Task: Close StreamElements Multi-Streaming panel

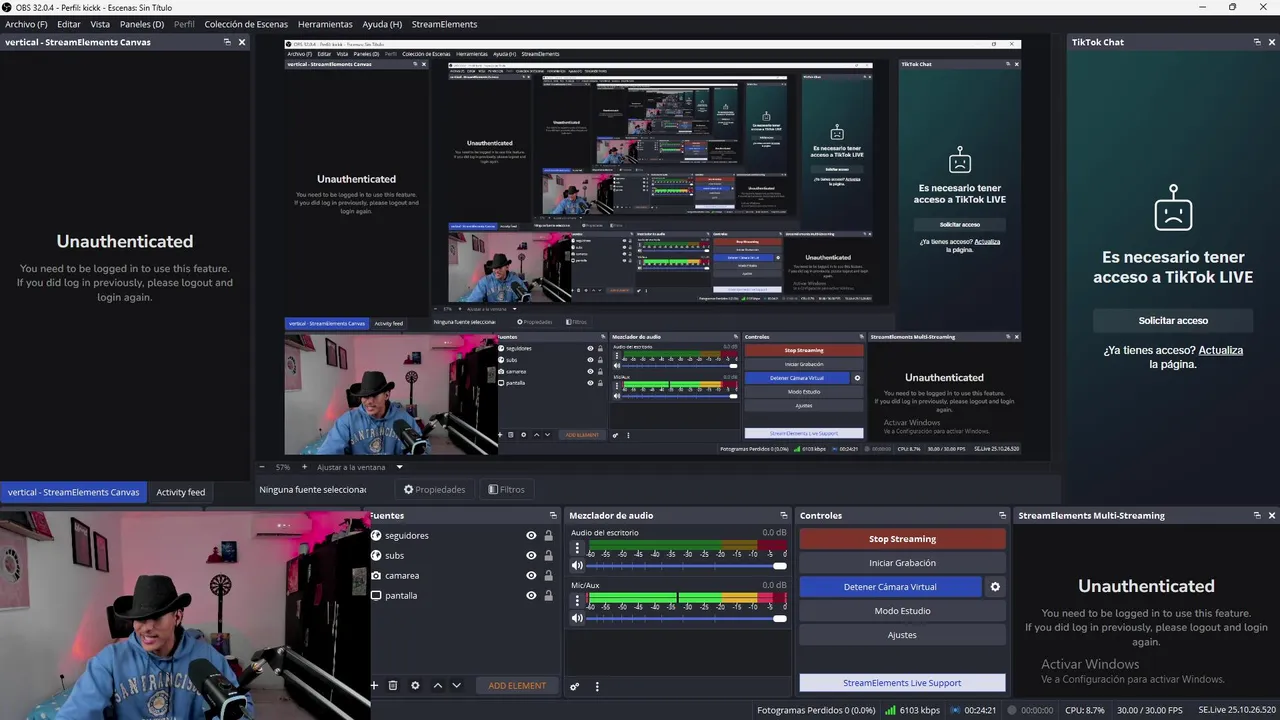Action: click(1272, 516)
